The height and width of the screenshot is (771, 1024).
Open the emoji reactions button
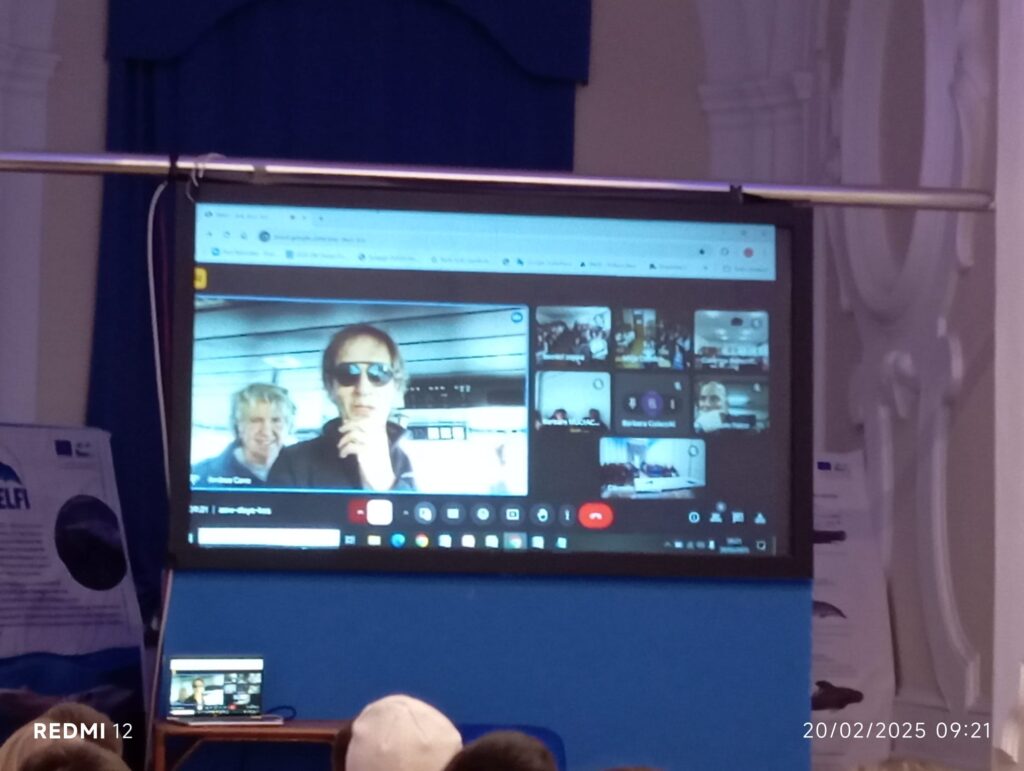click(483, 514)
